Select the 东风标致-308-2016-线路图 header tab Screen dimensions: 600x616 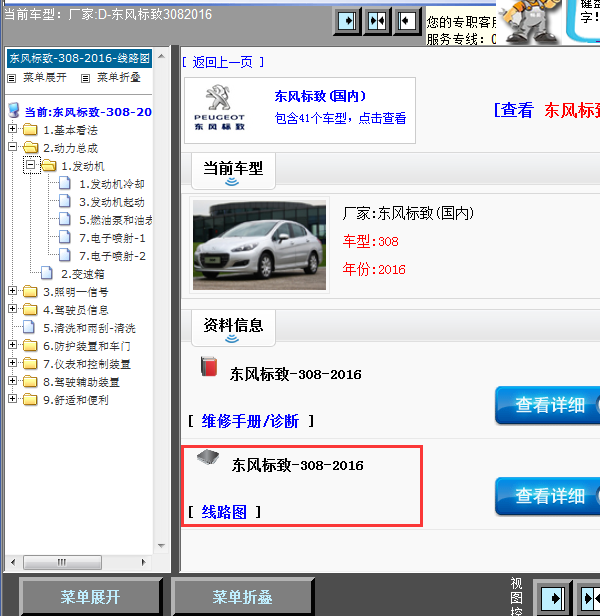click(79, 59)
